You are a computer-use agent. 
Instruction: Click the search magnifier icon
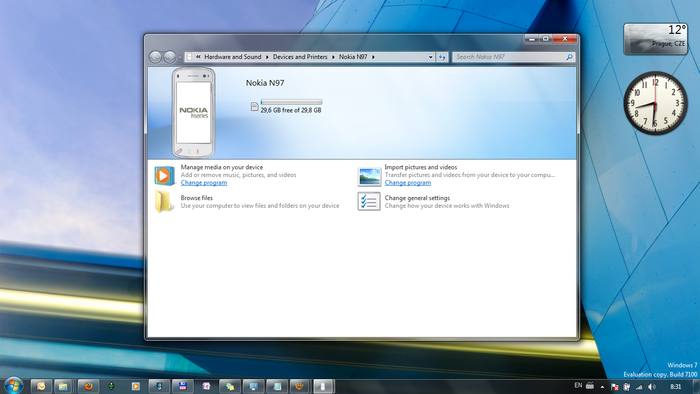(x=569, y=57)
